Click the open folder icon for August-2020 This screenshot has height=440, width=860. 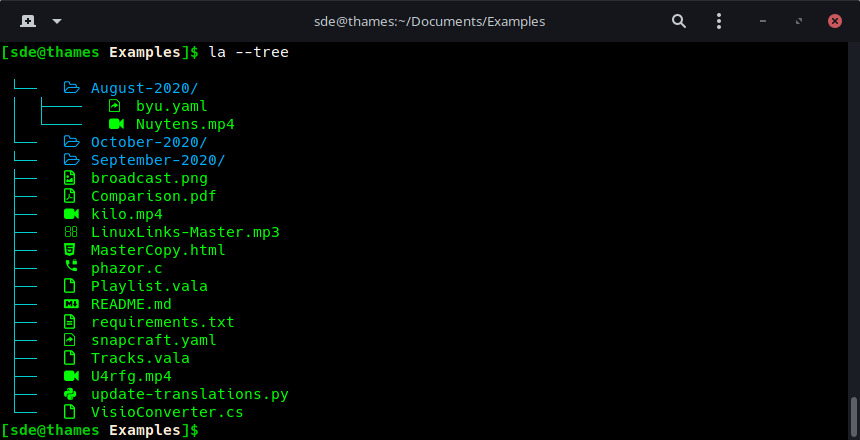[70, 88]
